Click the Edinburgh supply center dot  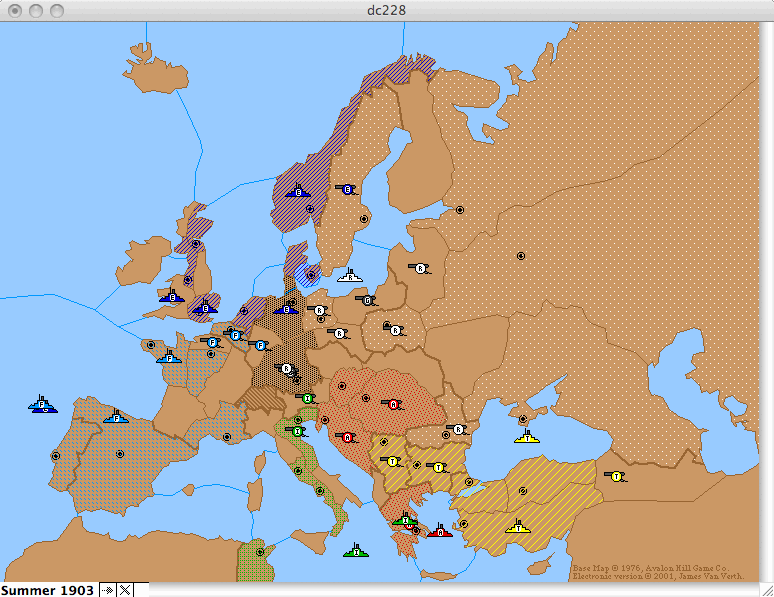196,243
